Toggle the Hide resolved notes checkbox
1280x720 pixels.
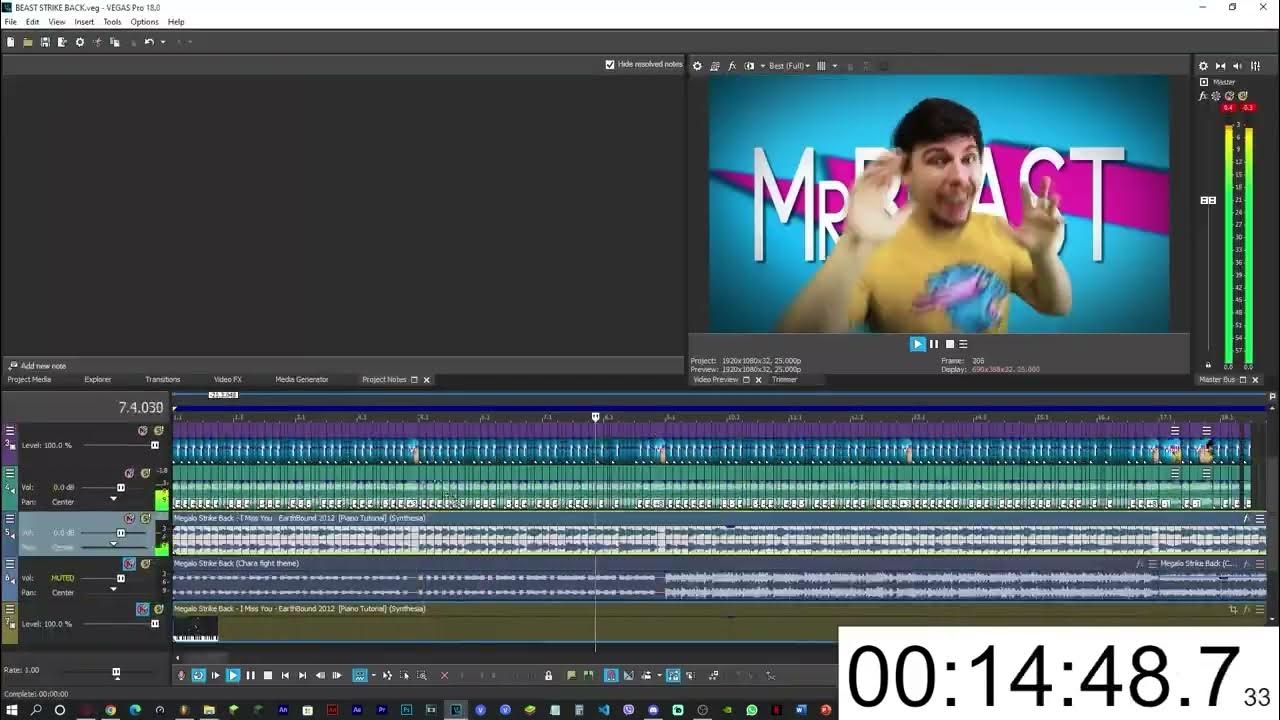pyautogui.click(x=610, y=64)
